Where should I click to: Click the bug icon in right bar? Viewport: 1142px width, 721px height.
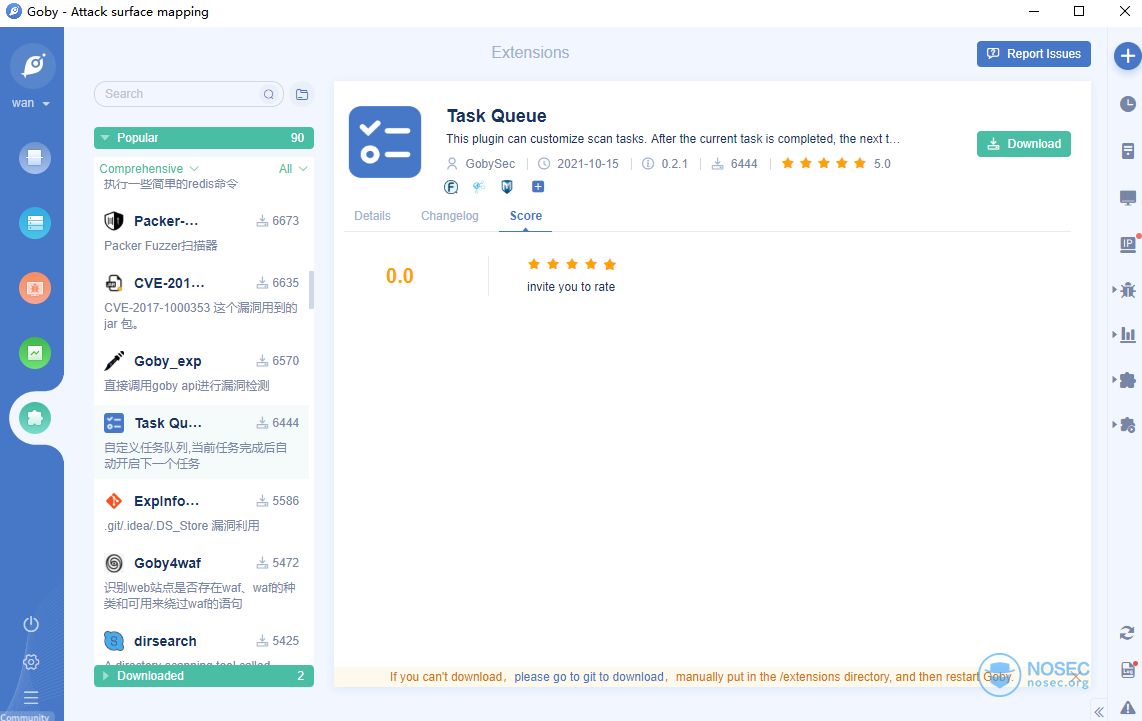1127,290
